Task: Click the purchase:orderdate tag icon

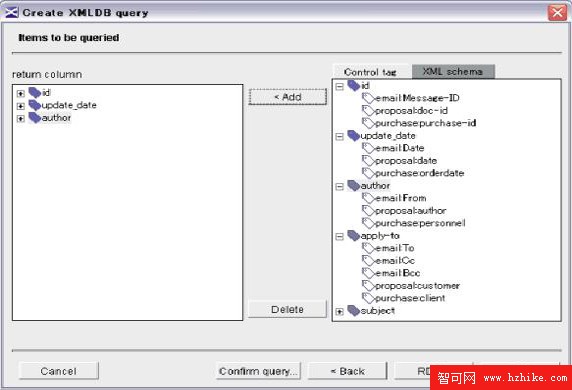Action: (x=368, y=173)
